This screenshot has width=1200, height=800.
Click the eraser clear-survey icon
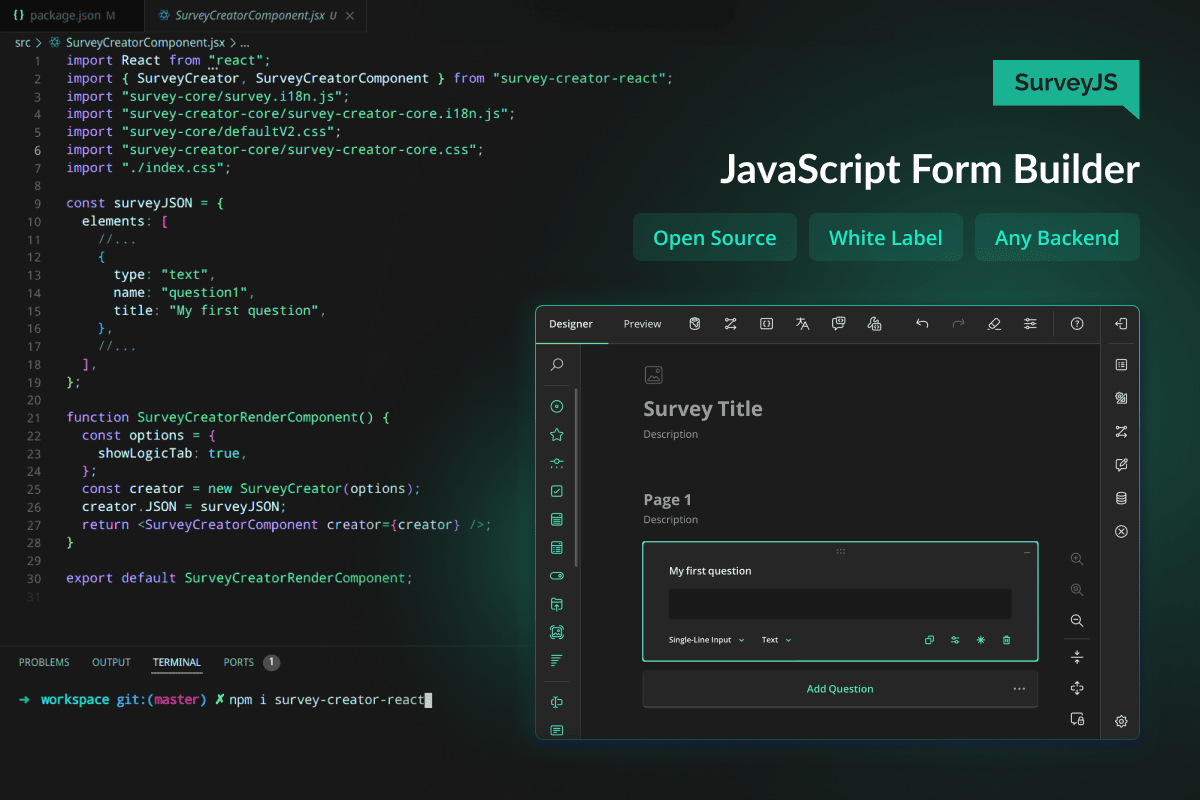993,324
